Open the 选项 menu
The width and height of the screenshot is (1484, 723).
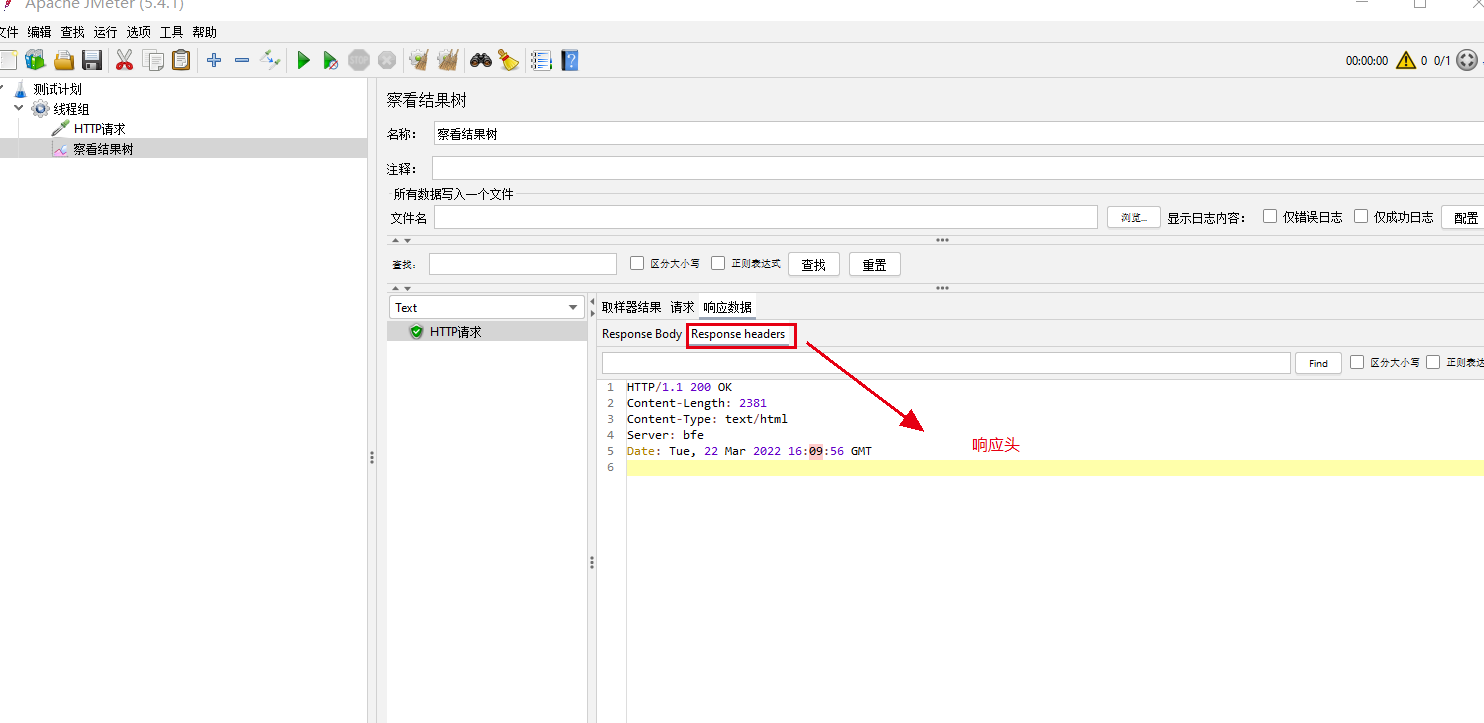[139, 32]
